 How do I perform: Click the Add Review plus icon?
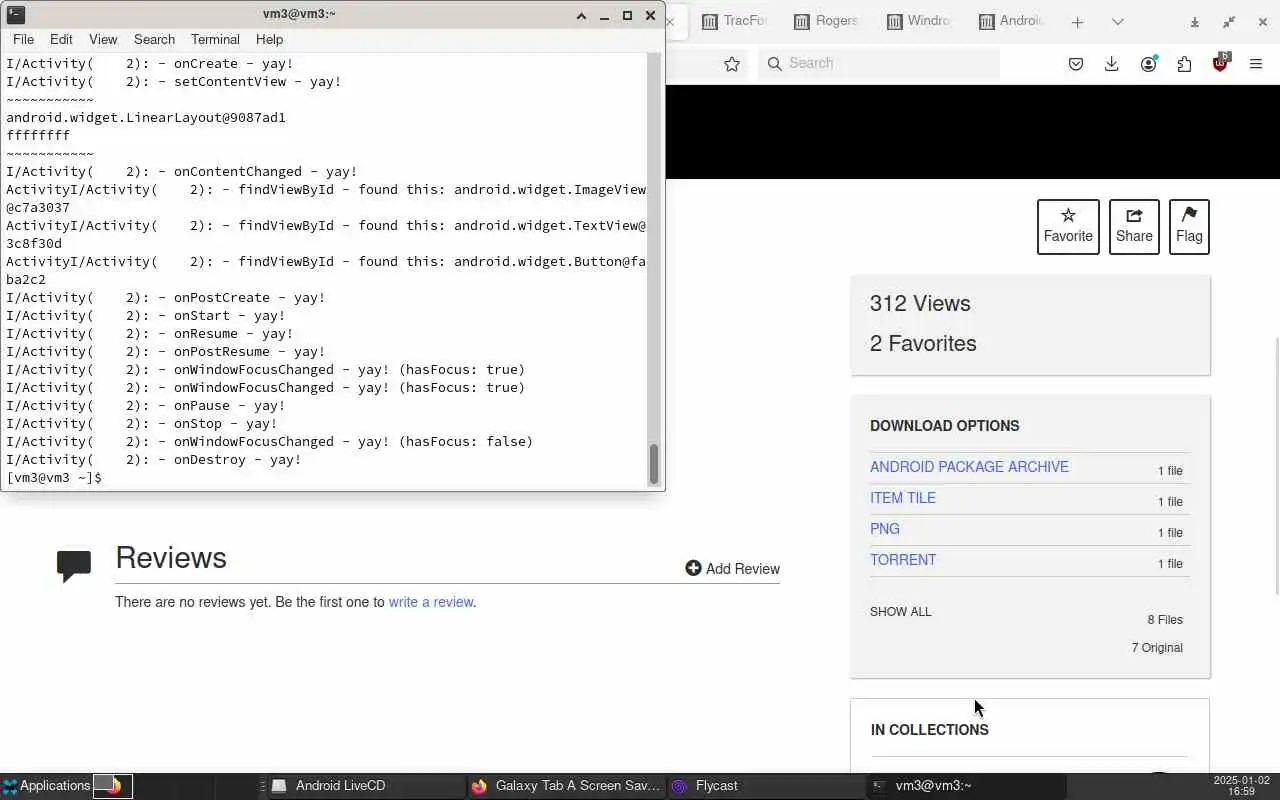[x=693, y=568]
